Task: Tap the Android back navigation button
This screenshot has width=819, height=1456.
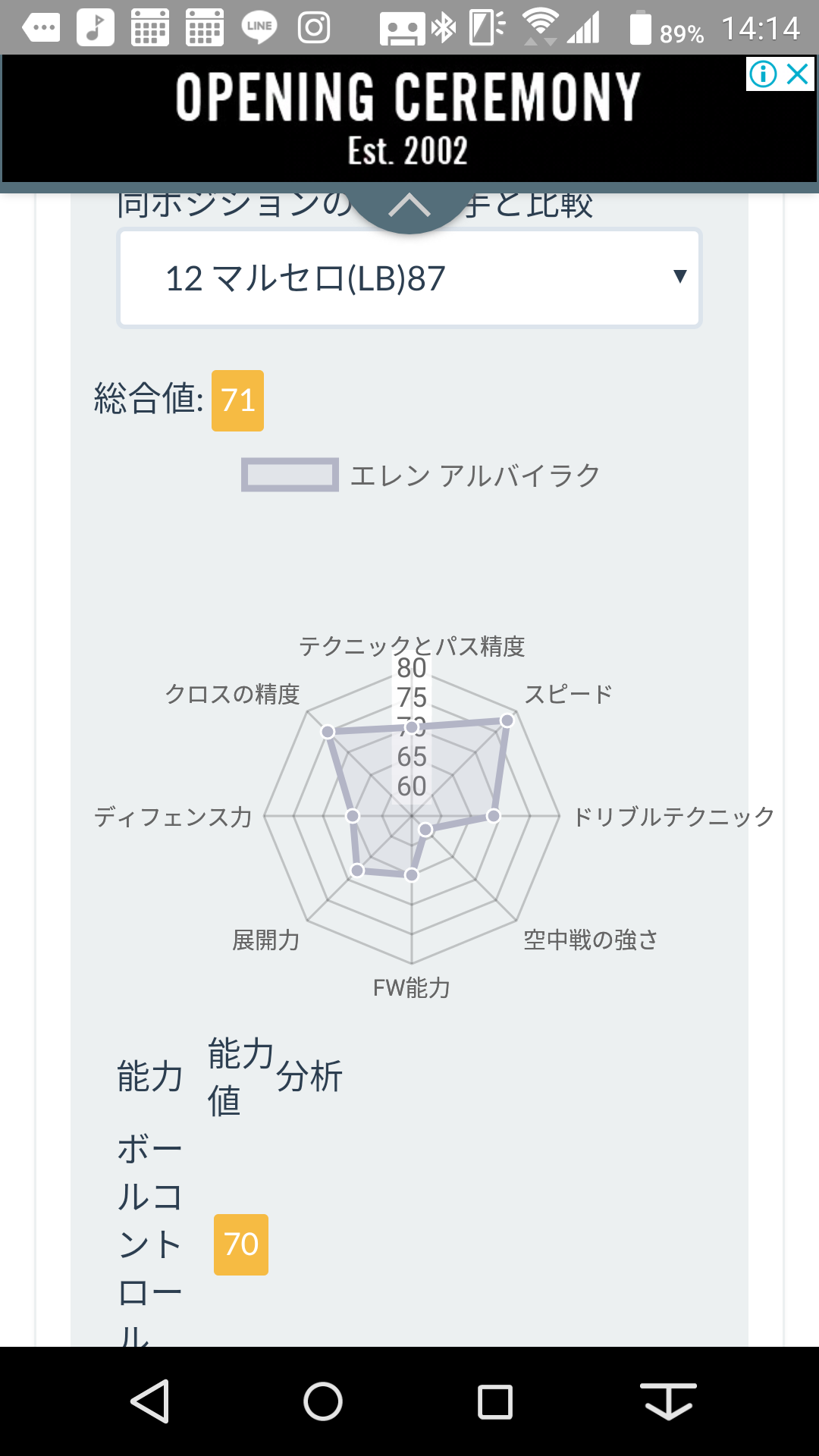Action: click(x=150, y=1401)
